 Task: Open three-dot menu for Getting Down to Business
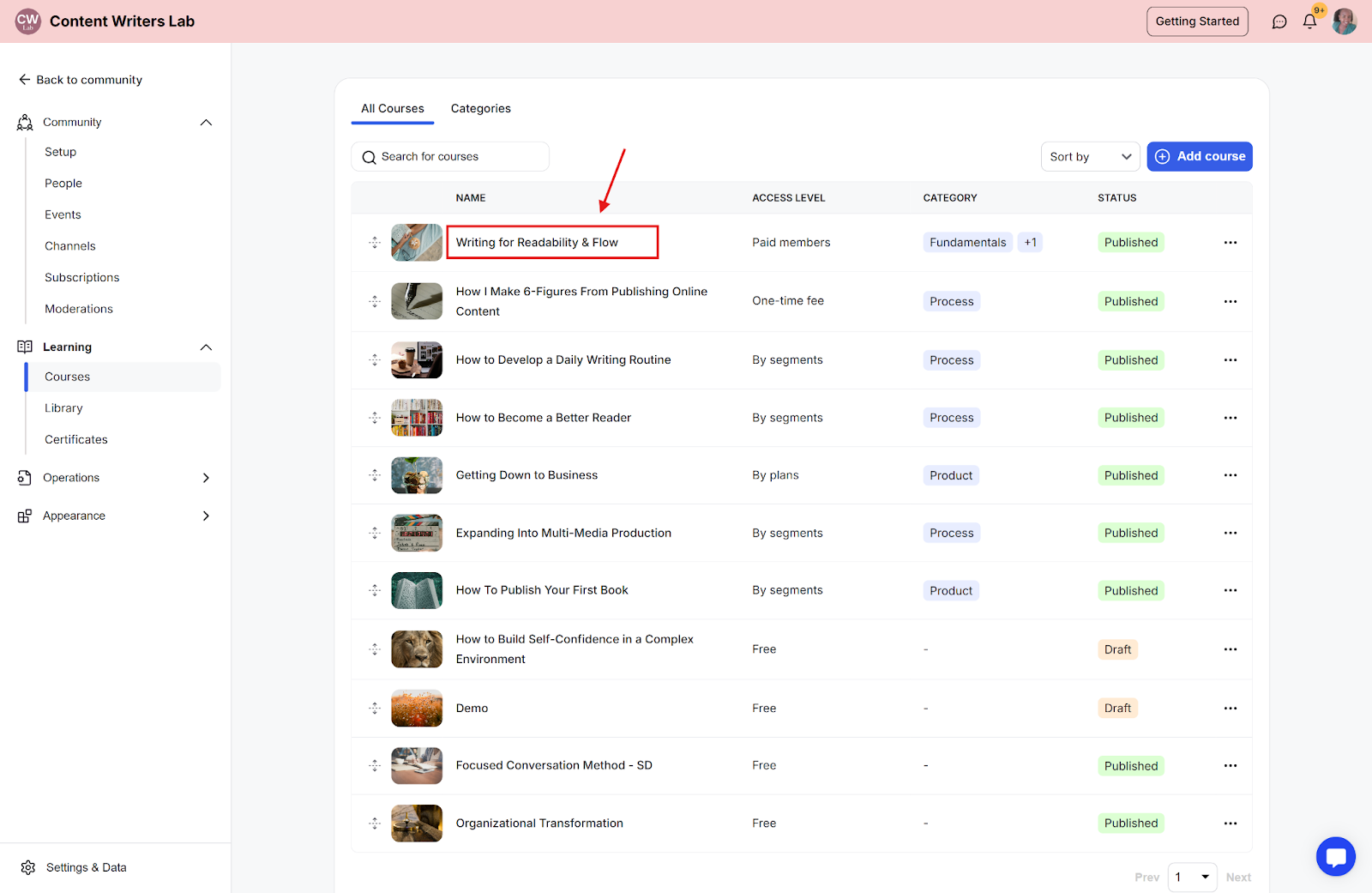1230,475
